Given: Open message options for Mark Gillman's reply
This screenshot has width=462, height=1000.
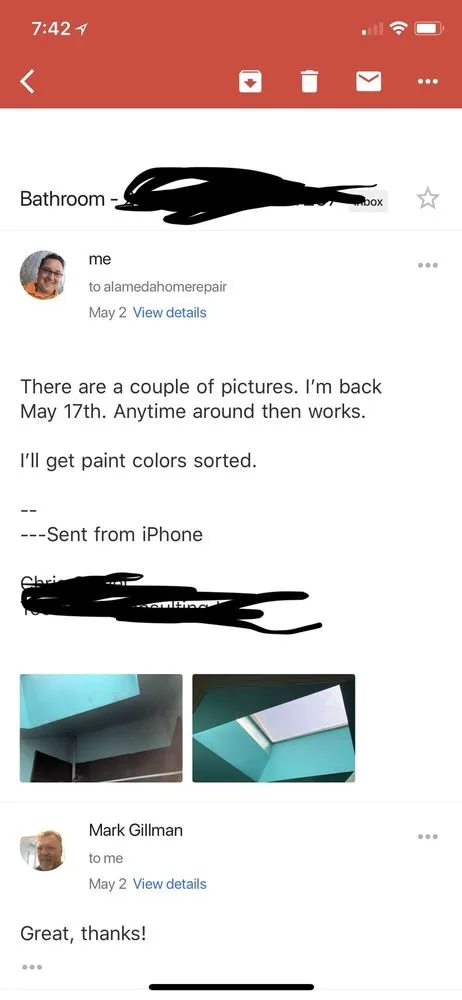Looking at the screenshot, I should coord(428,836).
